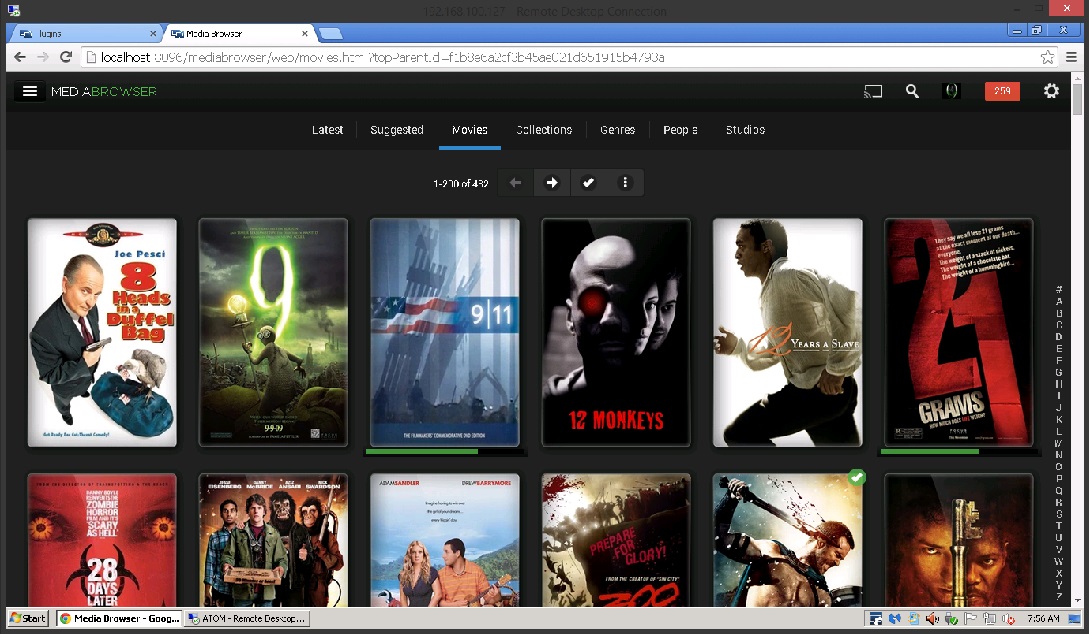This screenshot has height=634, width=1089.
Task: Jump to # in alphabet picker
Action: pyautogui.click(x=1059, y=289)
